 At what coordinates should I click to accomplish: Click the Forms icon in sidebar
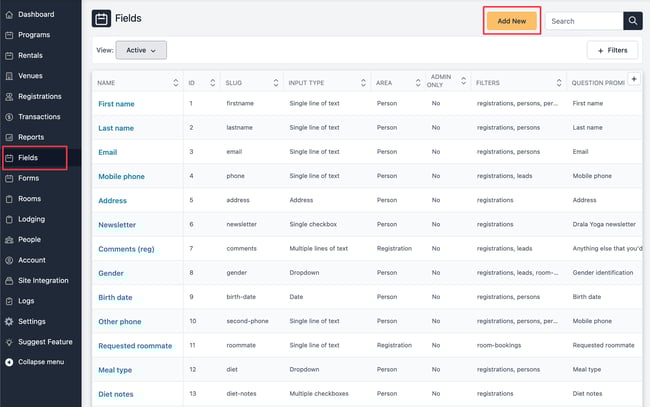(x=9, y=179)
